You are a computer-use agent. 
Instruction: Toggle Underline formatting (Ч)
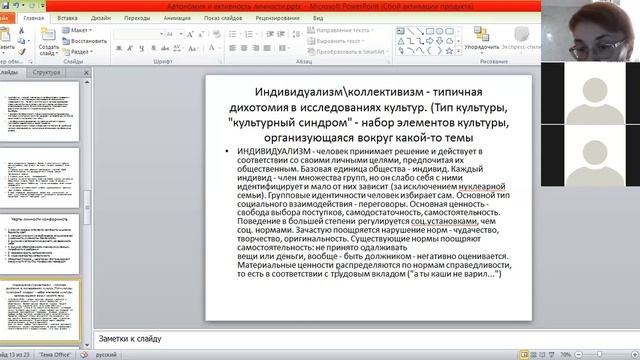point(142,48)
